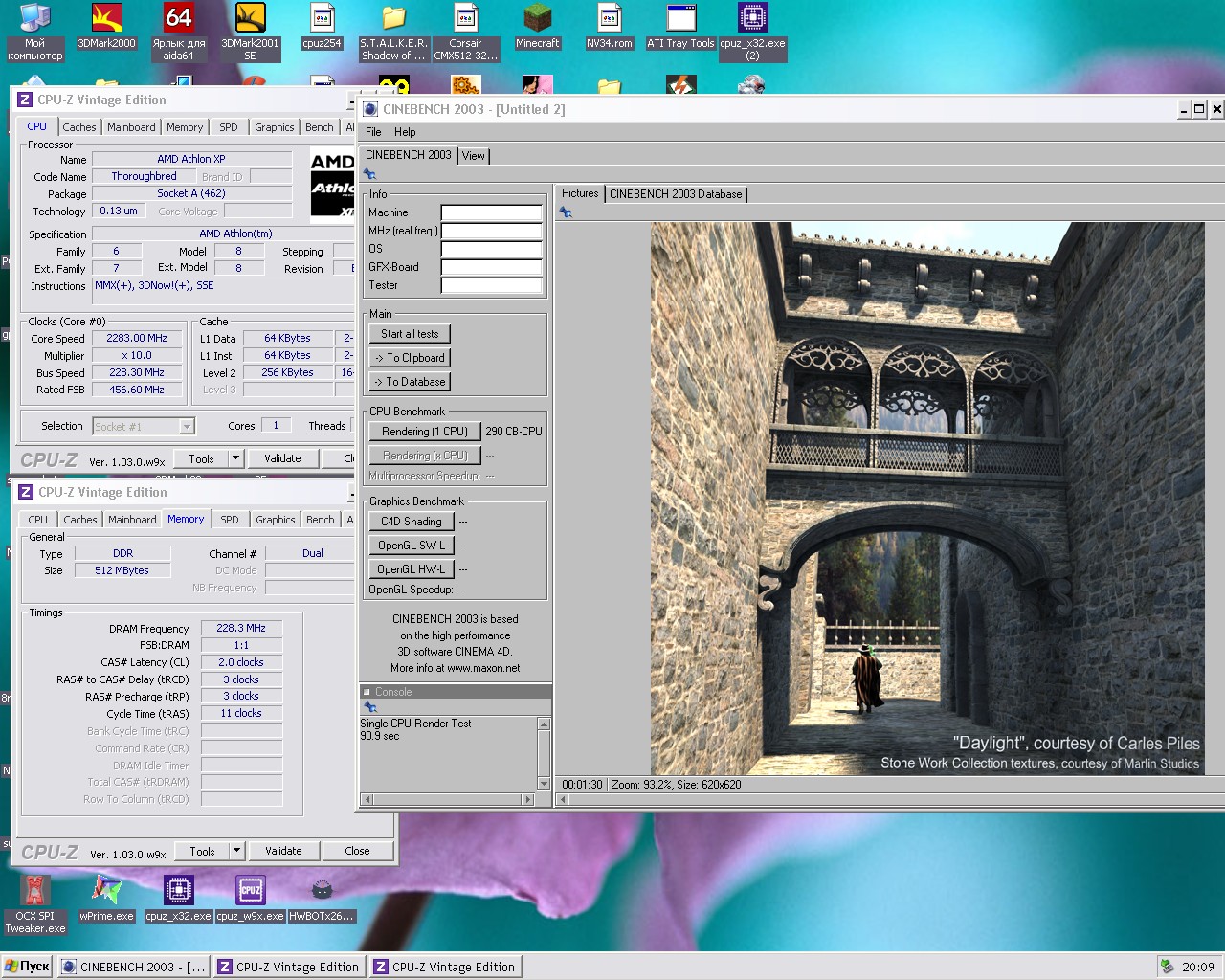Open the 3DMark2001 SE desktop icon
Image resolution: width=1225 pixels, height=980 pixels.
pos(250,32)
